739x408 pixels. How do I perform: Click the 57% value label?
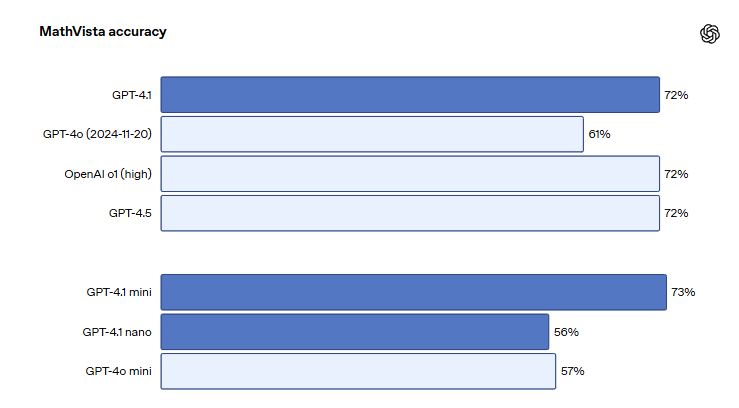572,371
